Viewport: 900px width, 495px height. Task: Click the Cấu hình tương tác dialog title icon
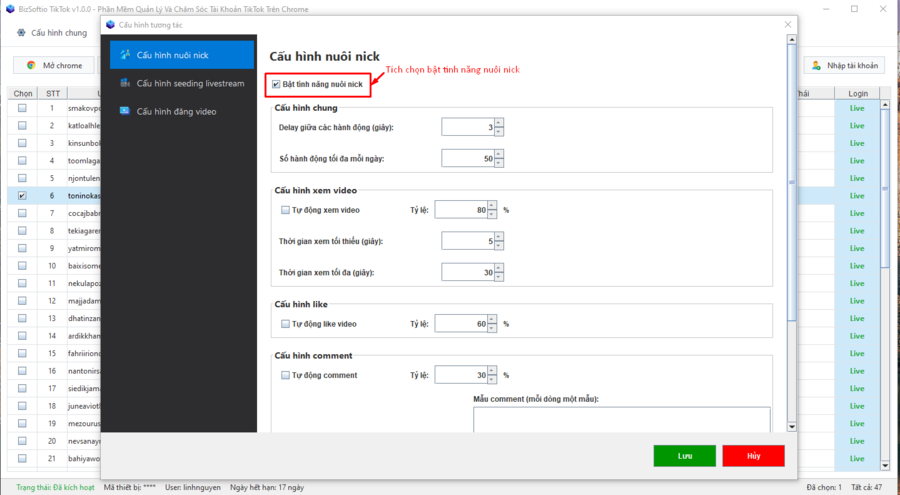(x=110, y=24)
